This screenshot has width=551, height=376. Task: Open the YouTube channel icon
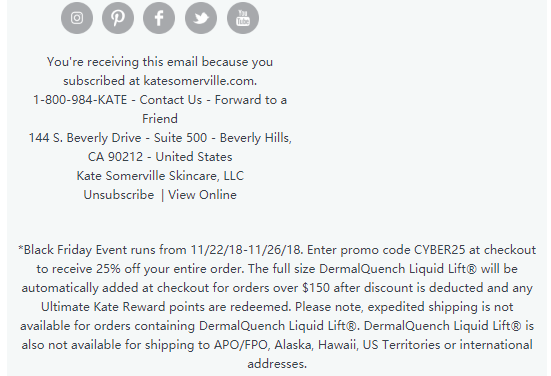click(243, 18)
